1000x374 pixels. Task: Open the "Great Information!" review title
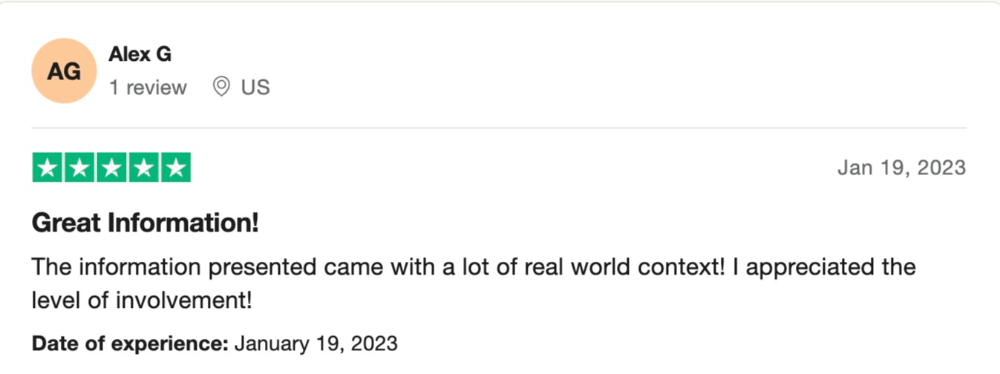coord(145,223)
